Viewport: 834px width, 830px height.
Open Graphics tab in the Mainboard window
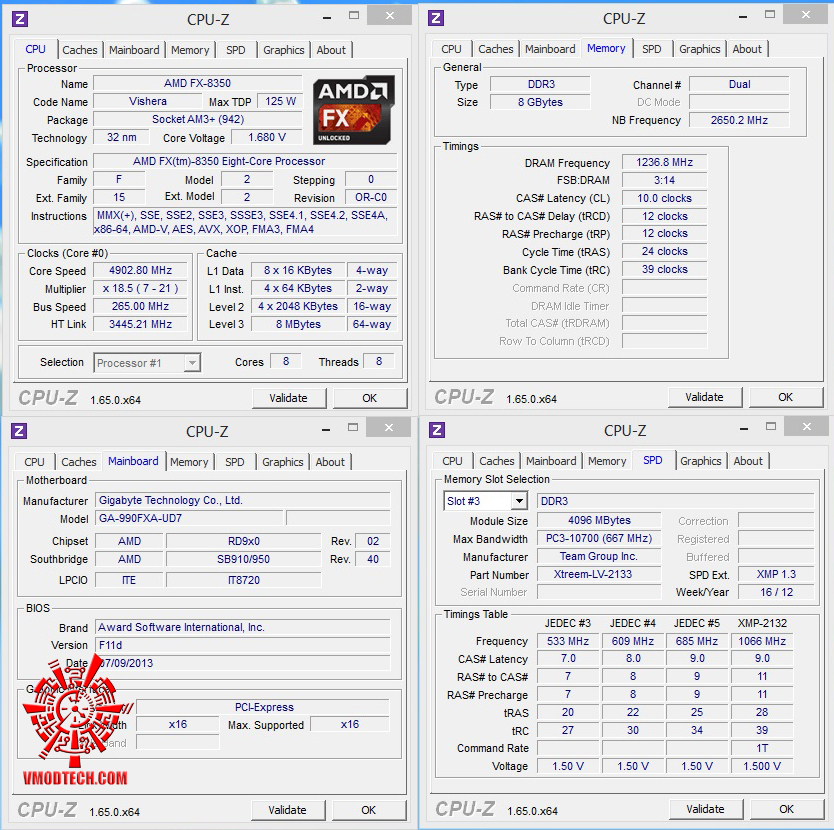point(282,462)
